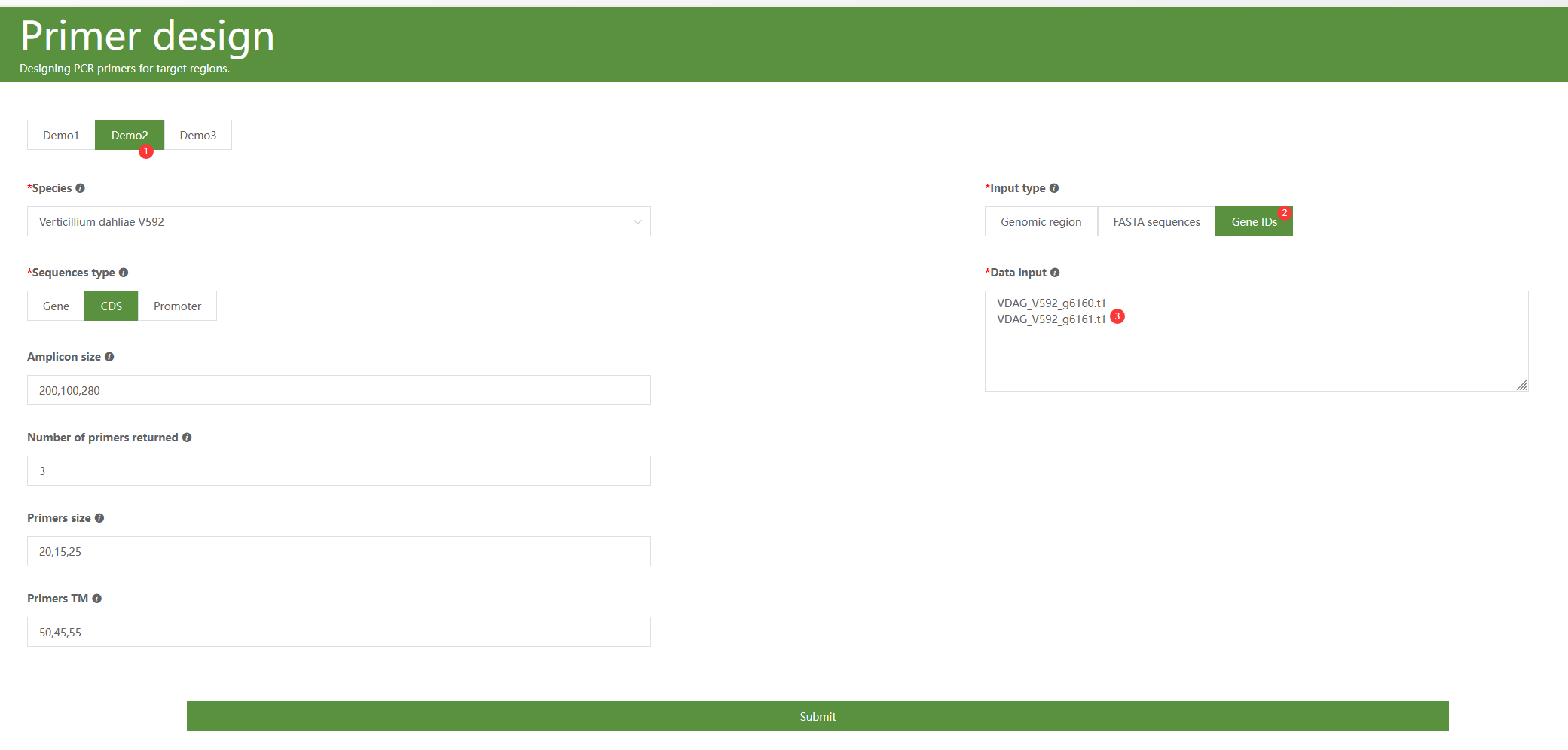This screenshot has width=1568, height=750.
Task: Click the Amplicon size input field
Action: (x=339, y=390)
